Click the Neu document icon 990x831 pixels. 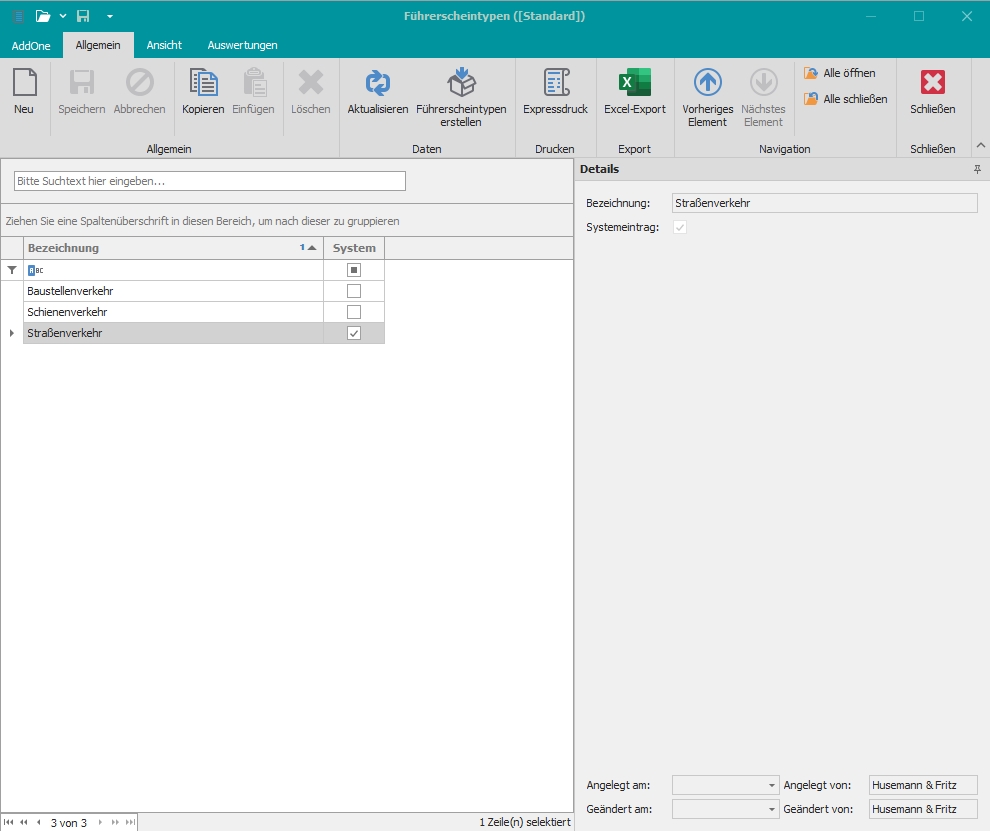[x=24, y=84]
